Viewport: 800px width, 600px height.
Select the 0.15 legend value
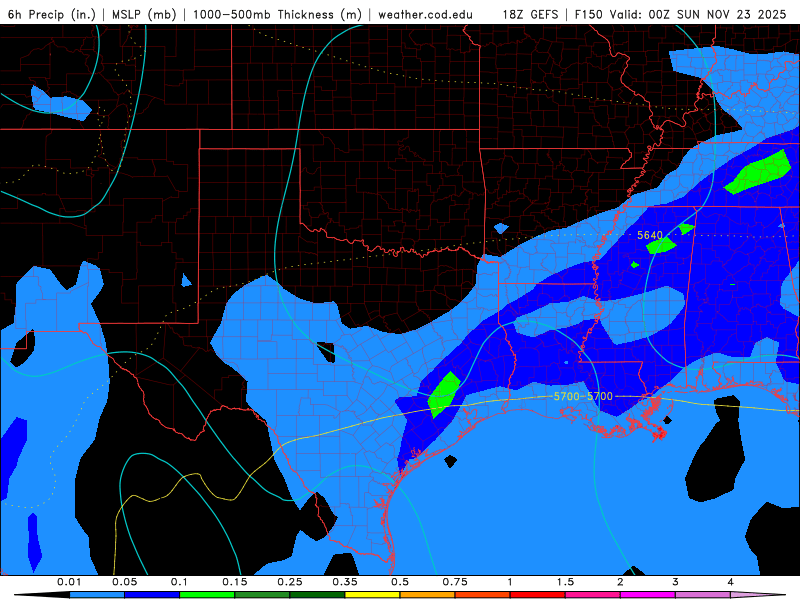(x=235, y=582)
